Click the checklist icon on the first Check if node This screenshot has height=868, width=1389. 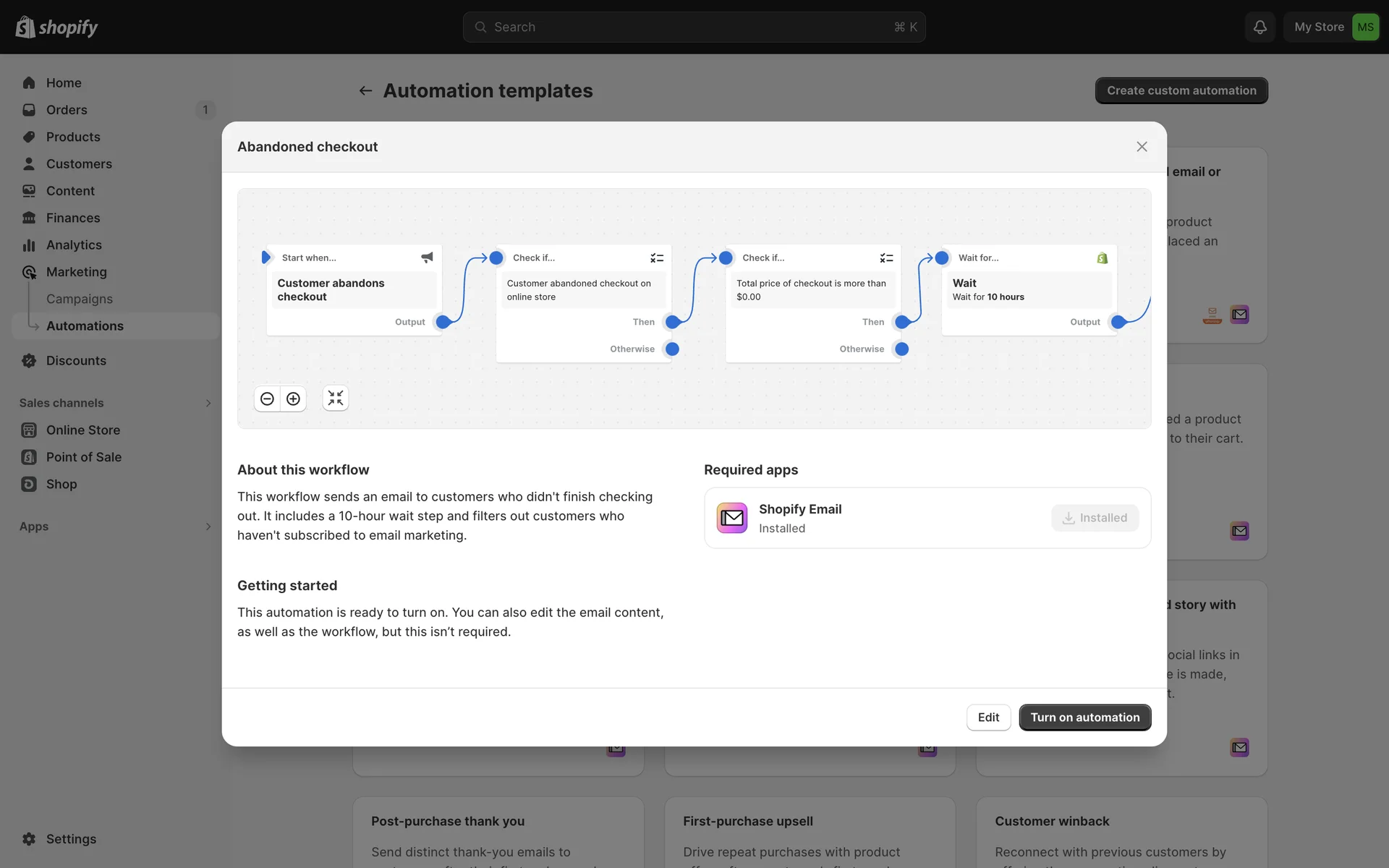657,258
